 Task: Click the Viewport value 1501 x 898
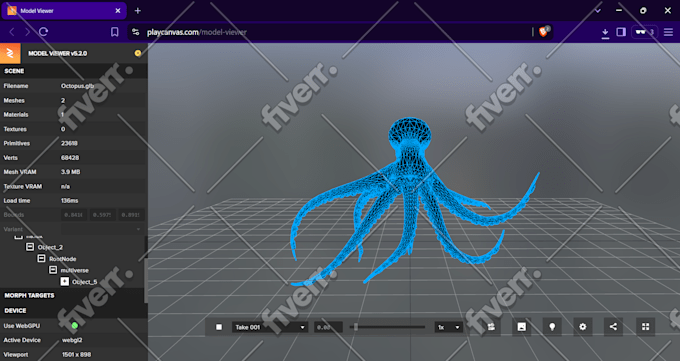[76, 354]
